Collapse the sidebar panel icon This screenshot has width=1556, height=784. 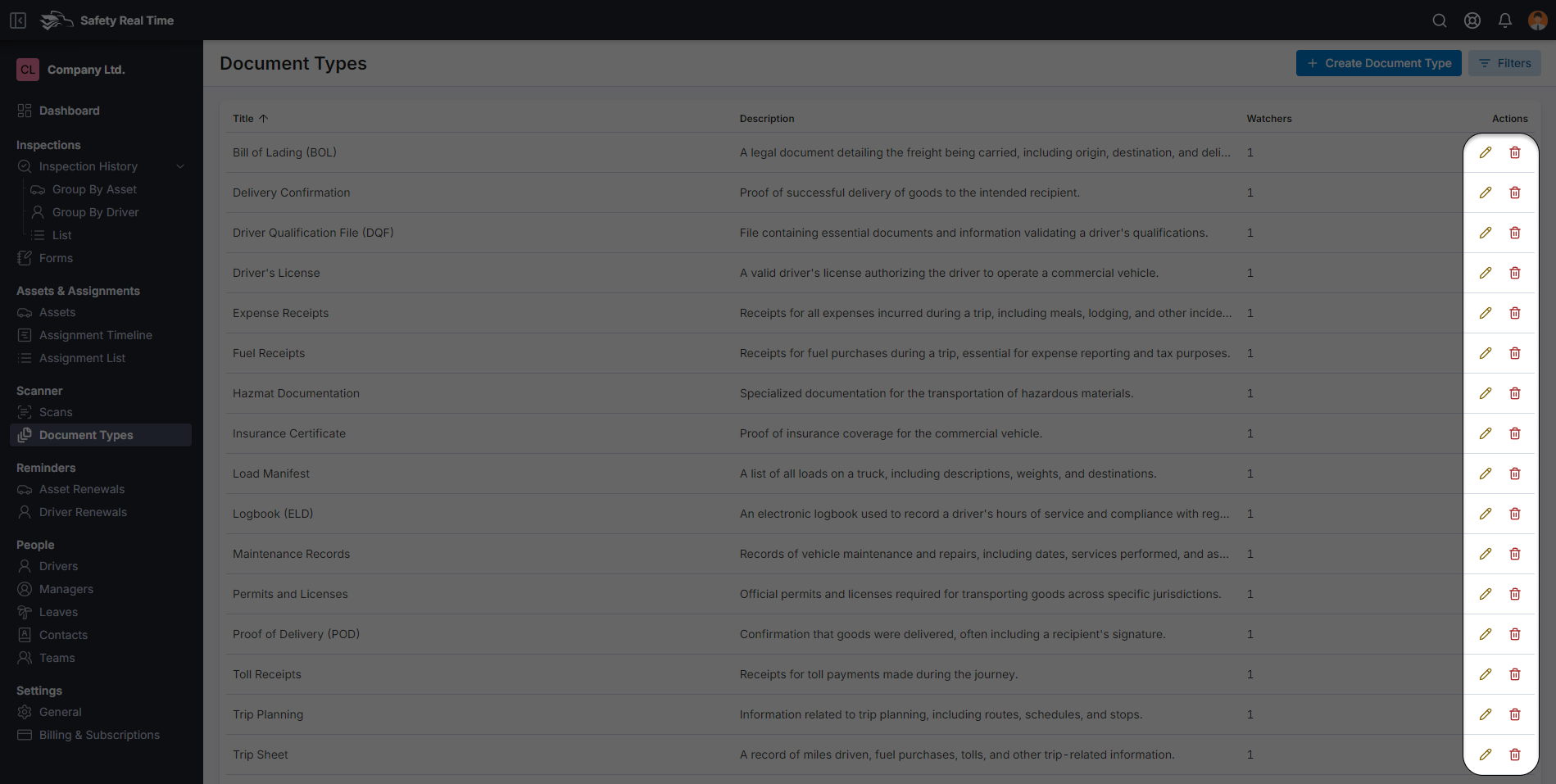click(18, 20)
